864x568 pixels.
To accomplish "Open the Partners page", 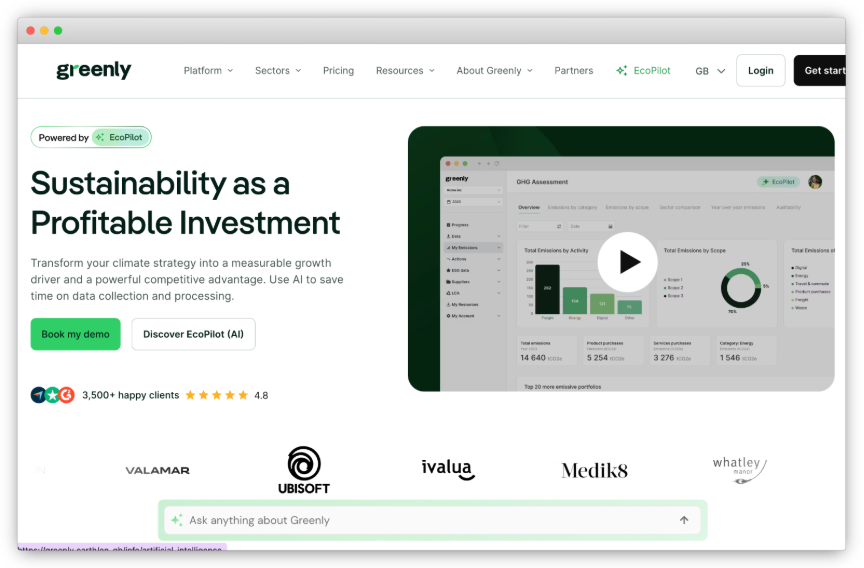I will point(574,71).
